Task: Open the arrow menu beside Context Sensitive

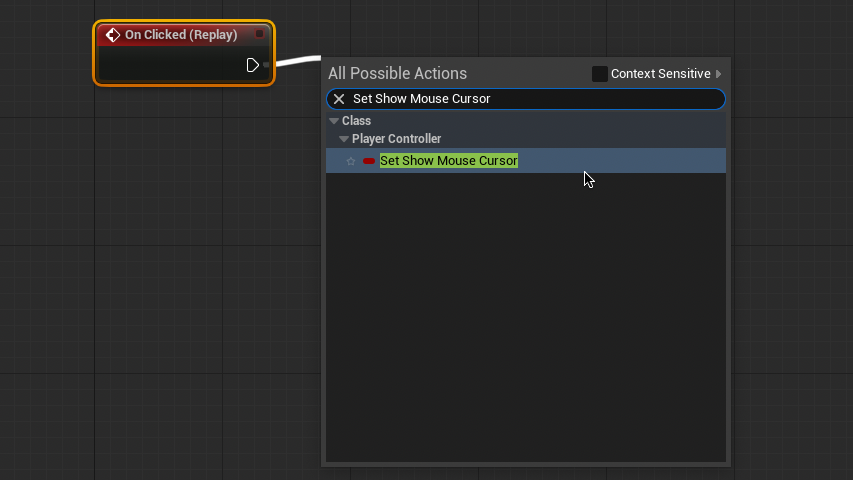Action: pyautogui.click(x=718, y=74)
